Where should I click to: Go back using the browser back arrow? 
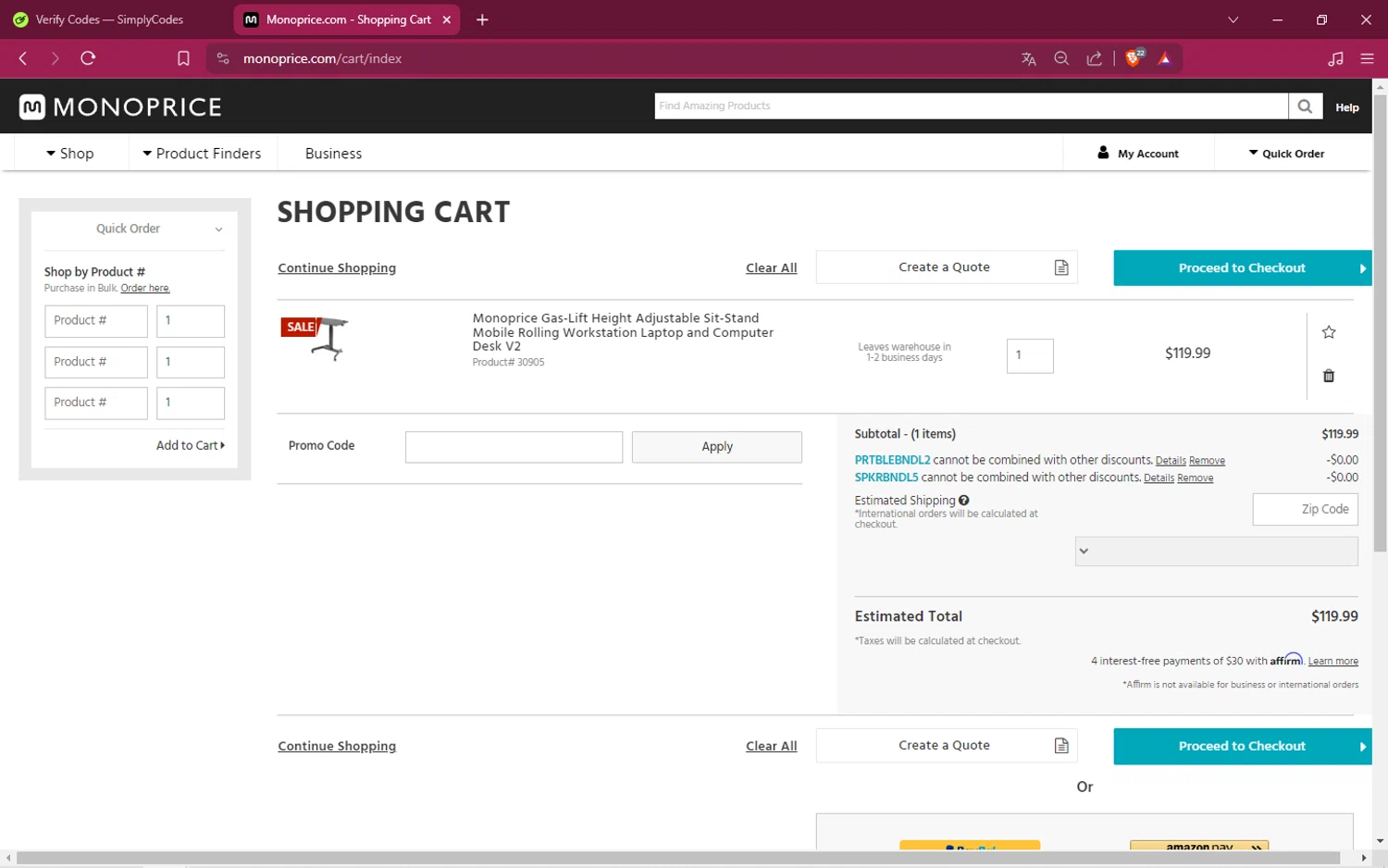point(23,58)
